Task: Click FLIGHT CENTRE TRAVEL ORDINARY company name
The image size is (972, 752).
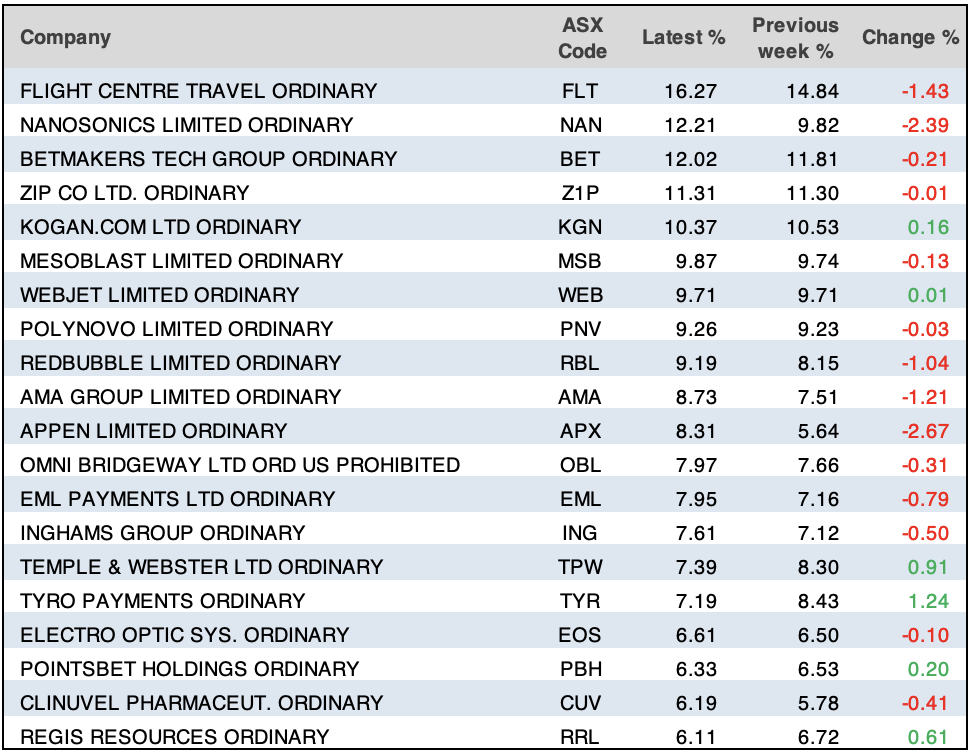Action: click(199, 91)
